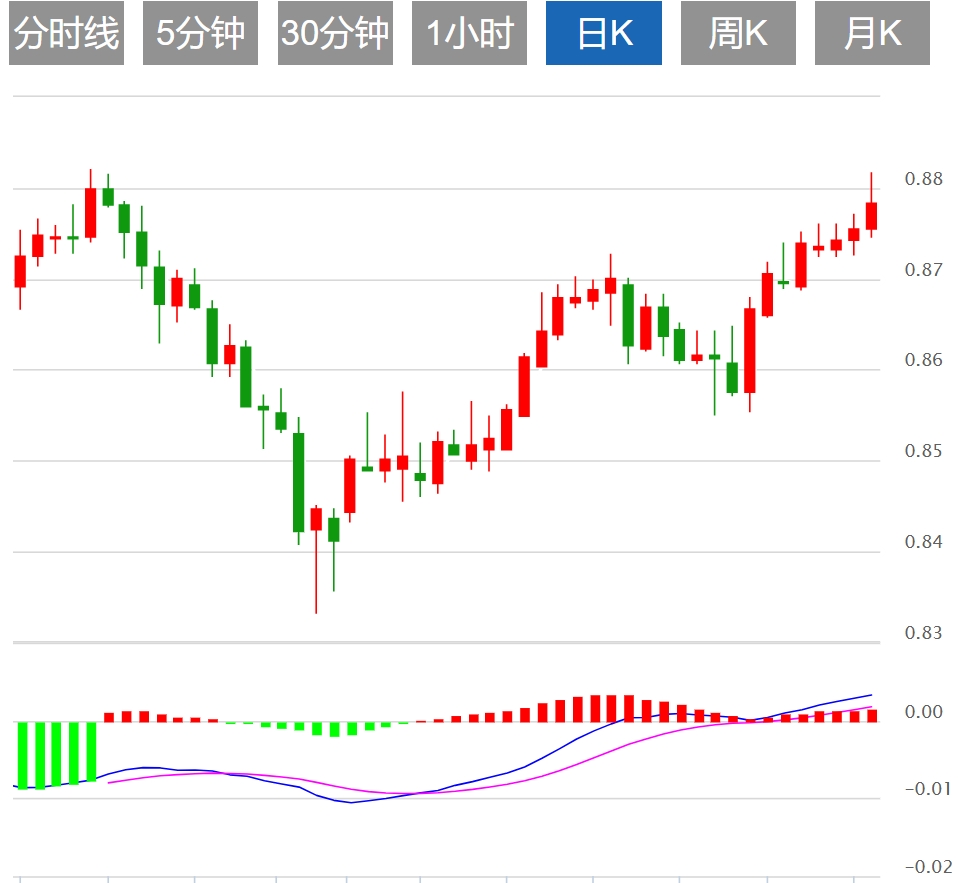The image size is (971, 883).
Task: Click the rightmost red candlestick
Action: (x=871, y=216)
